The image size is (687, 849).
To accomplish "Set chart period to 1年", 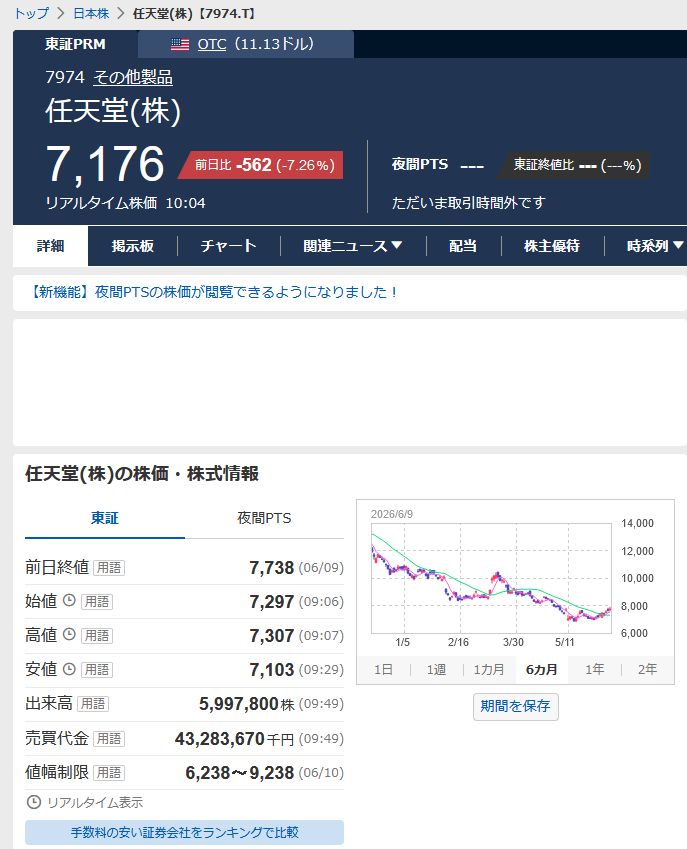I will [x=594, y=669].
